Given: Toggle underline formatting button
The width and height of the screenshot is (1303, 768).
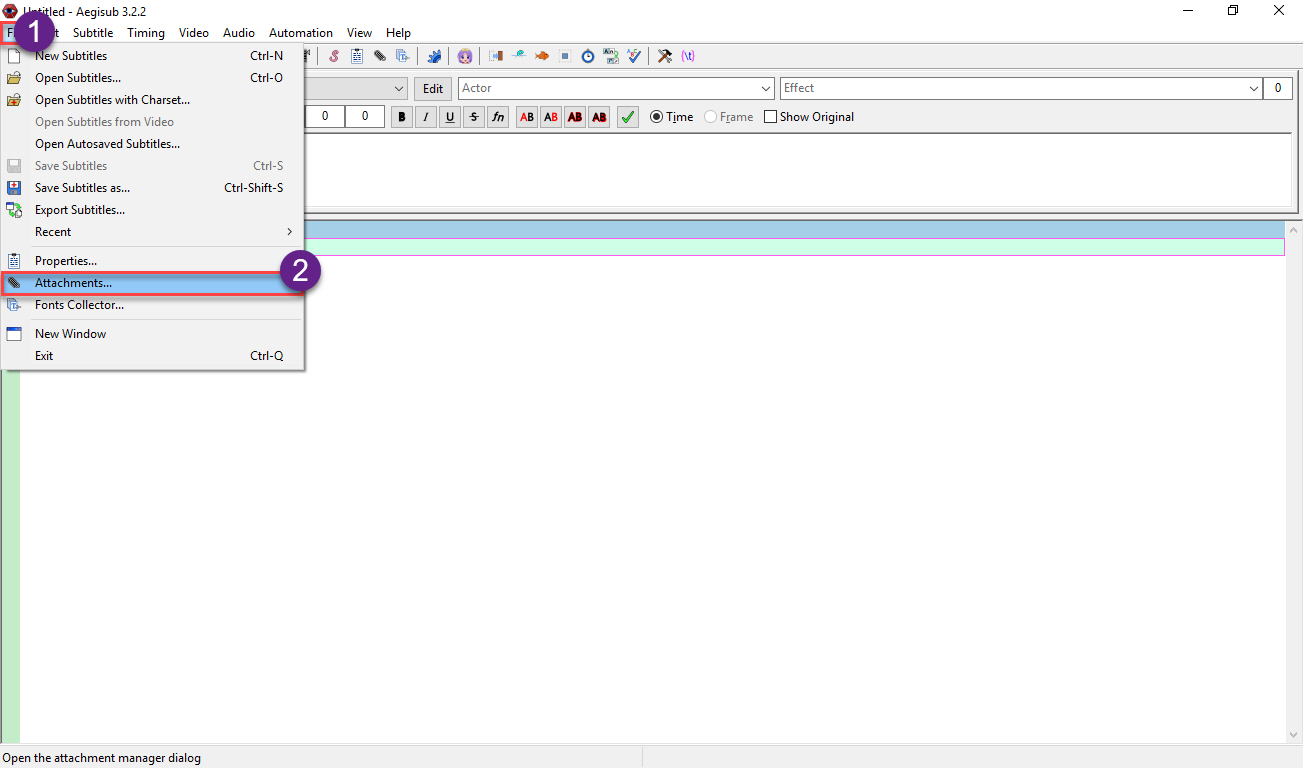Looking at the screenshot, I should click(450, 117).
